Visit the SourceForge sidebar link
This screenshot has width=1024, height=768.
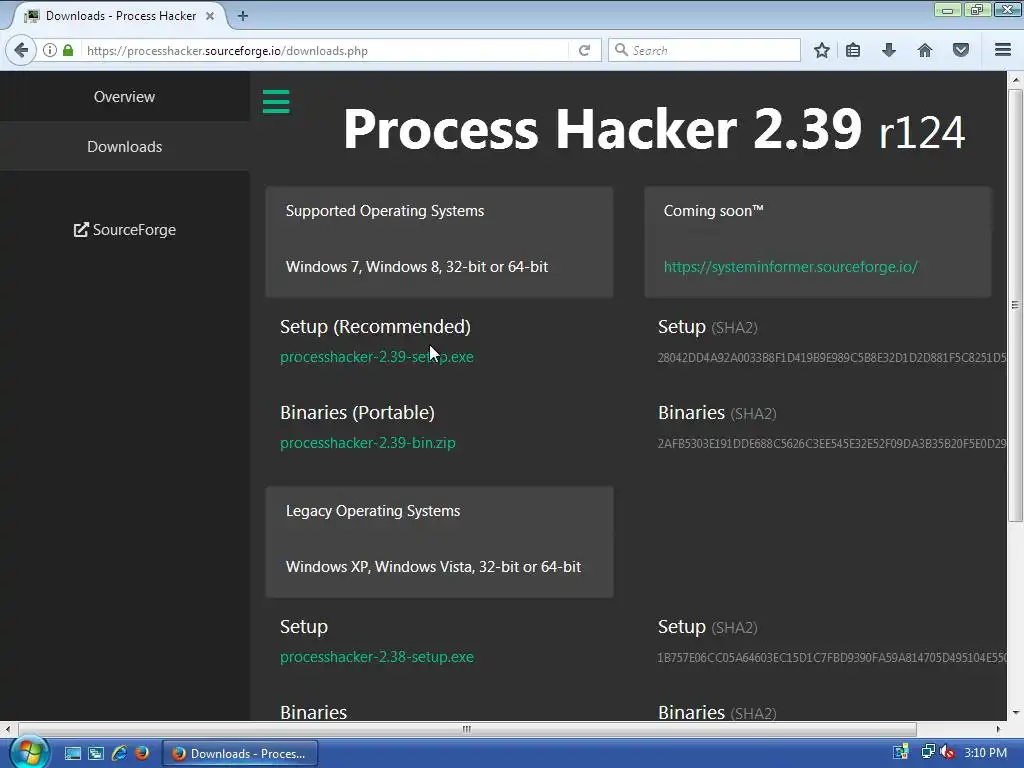[x=125, y=230]
